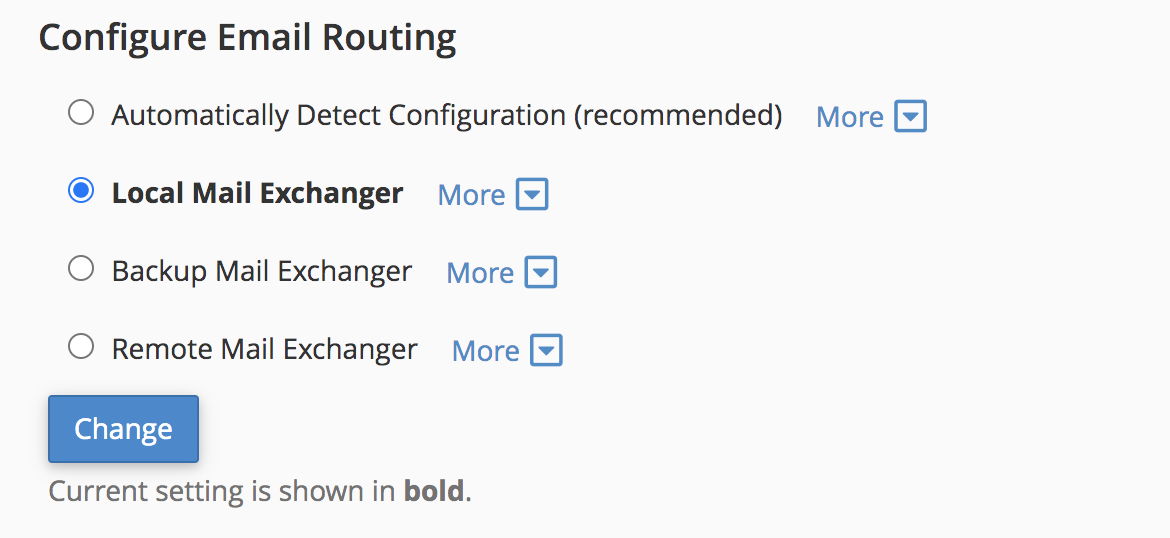Click the word 'bold' in the footer note

(434, 491)
